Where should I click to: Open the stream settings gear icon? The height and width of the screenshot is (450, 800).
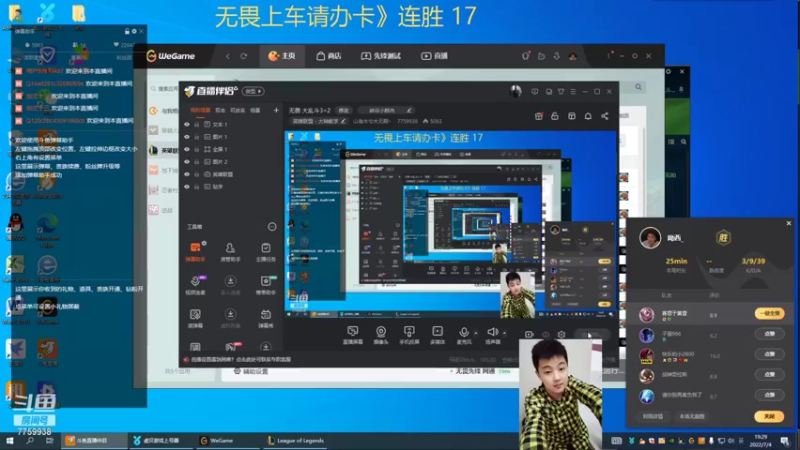pos(561,335)
